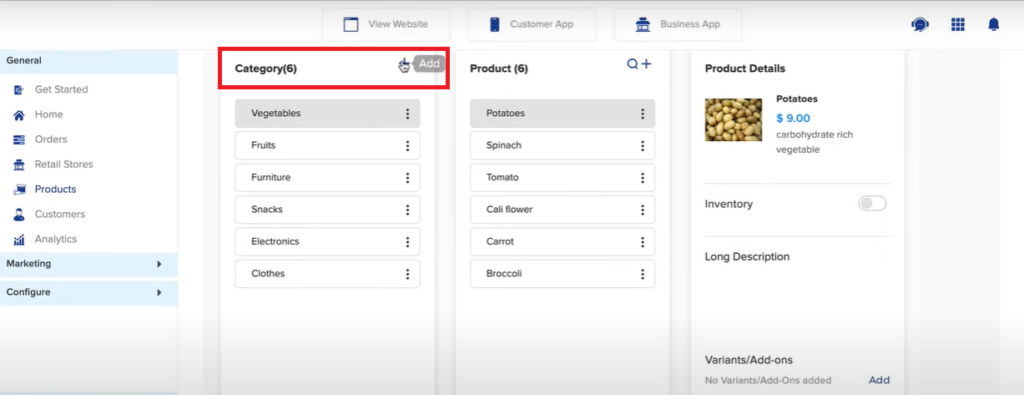Click the Potatoes product thumbnail image

[x=733, y=119]
